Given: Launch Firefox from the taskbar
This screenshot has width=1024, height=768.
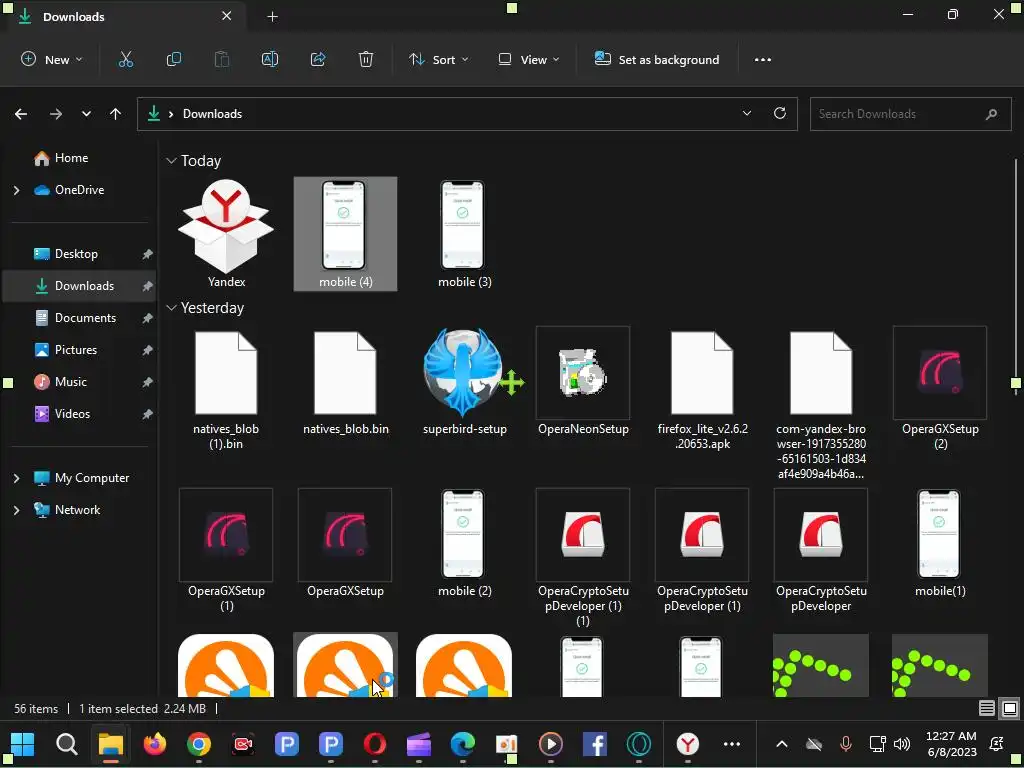Looking at the screenshot, I should [155, 744].
